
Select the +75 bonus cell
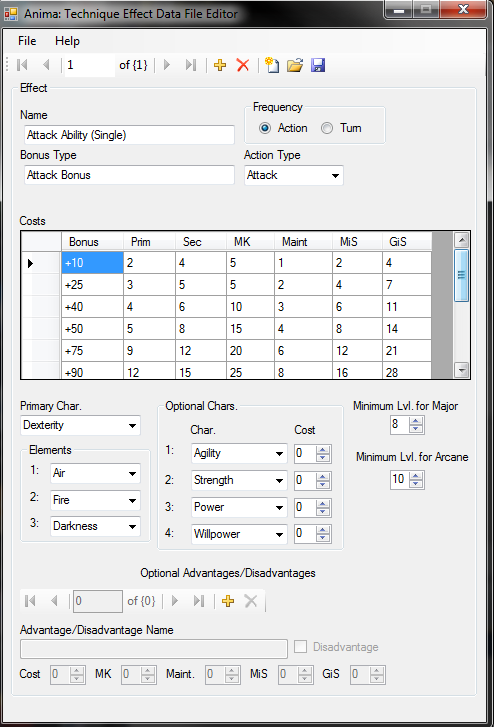[x=92, y=351]
